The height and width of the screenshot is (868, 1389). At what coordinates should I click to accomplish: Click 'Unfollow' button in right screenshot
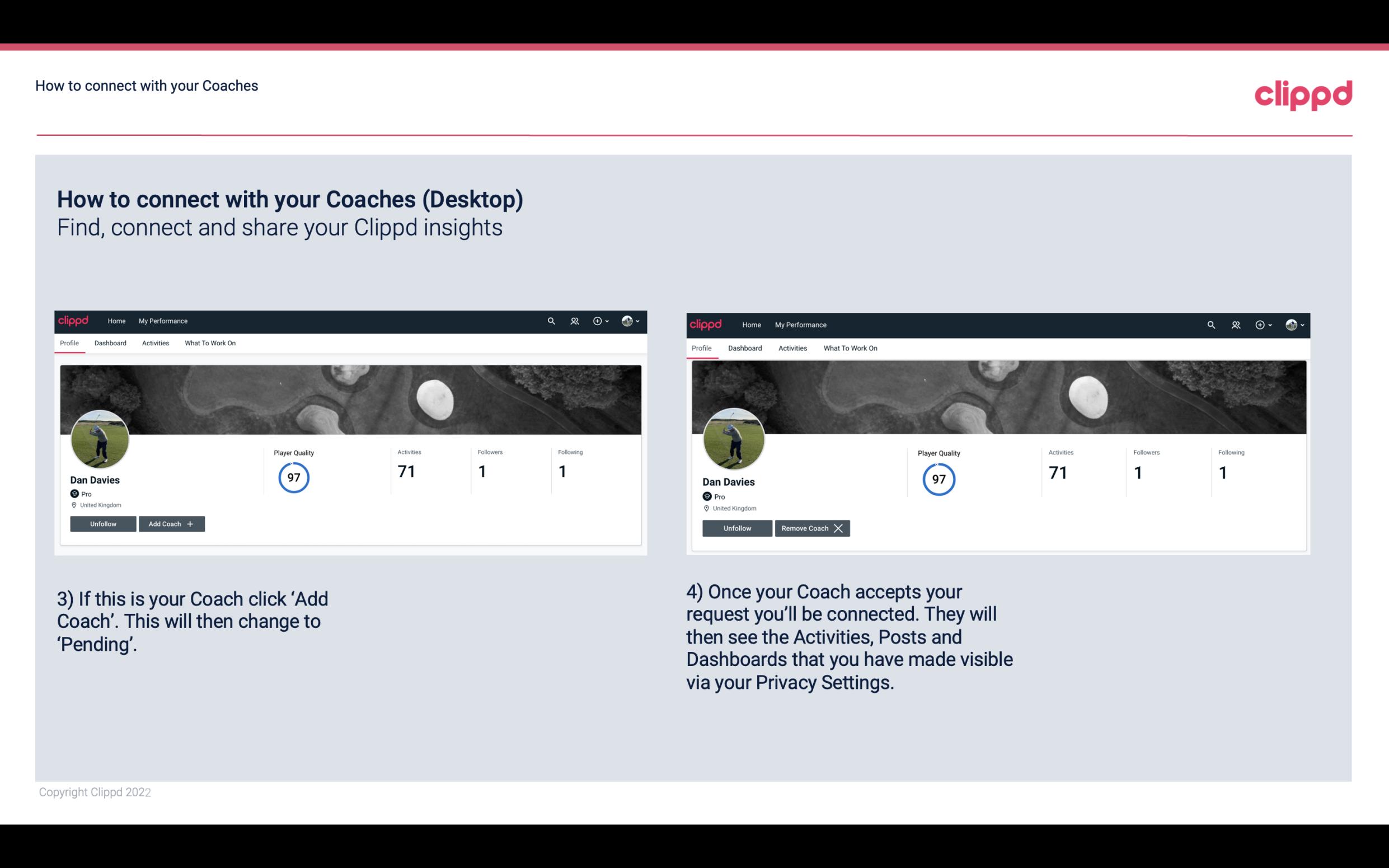point(737,528)
